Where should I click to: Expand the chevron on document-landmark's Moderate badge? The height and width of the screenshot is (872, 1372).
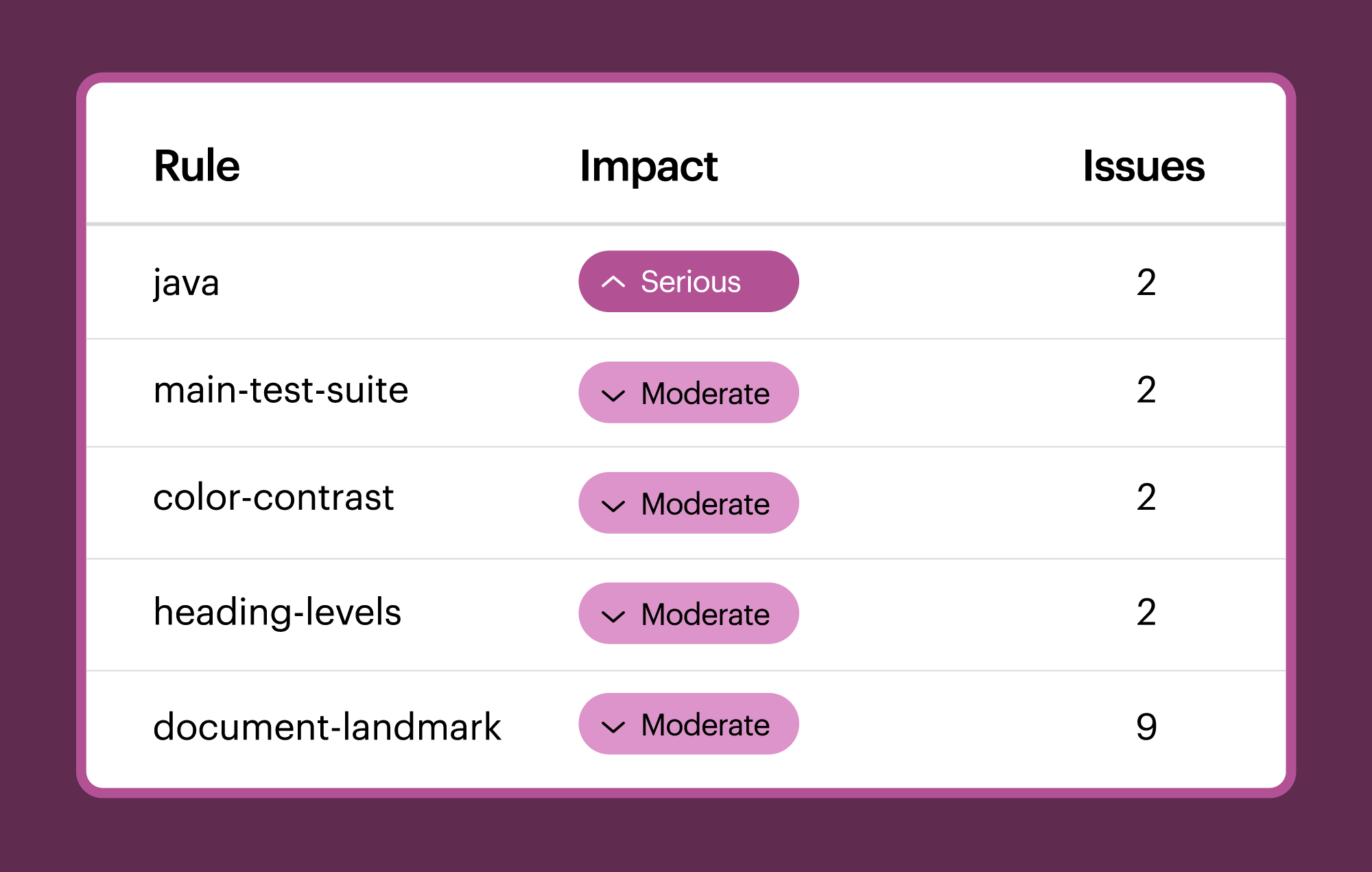point(614,725)
